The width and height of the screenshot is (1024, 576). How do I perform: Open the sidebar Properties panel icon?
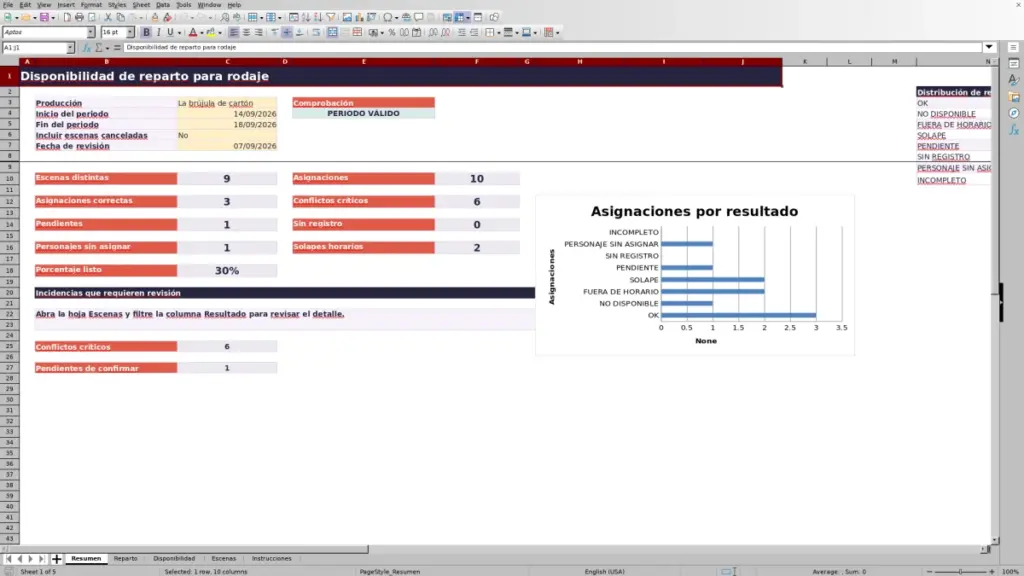click(1014, 63)
